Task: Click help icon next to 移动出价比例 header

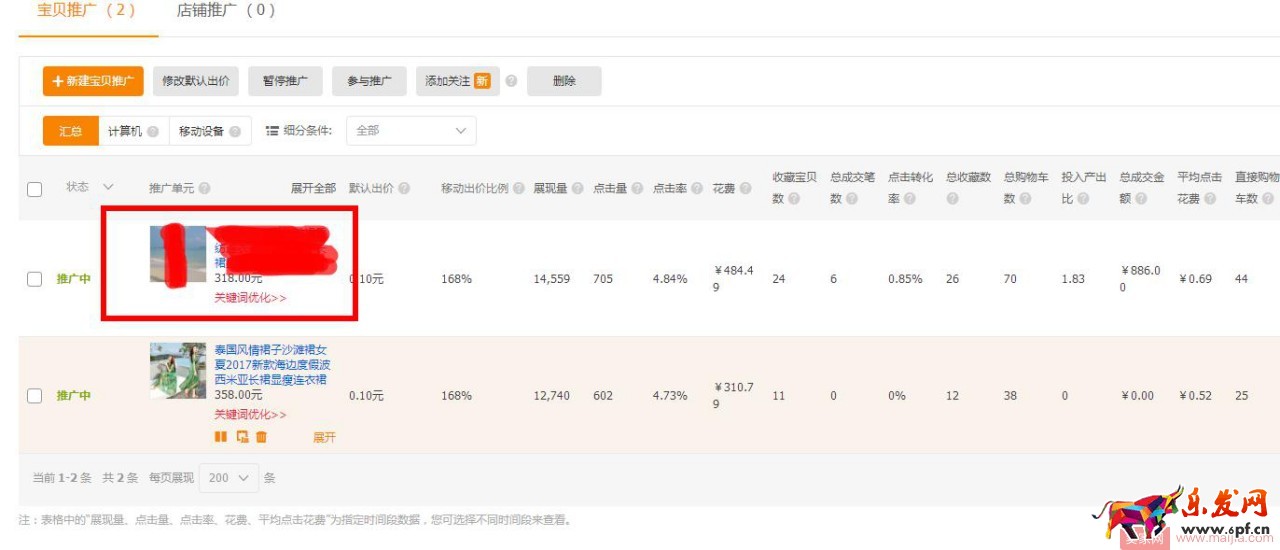Action: [x=519, y=188]
